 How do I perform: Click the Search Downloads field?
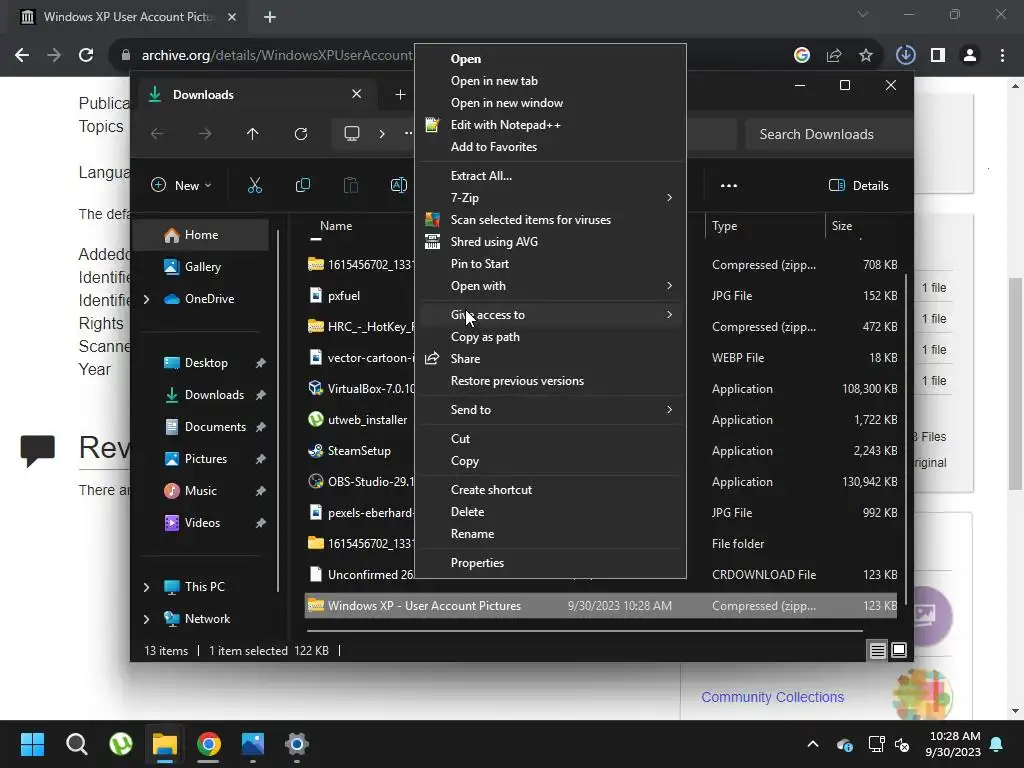[829, 135]
